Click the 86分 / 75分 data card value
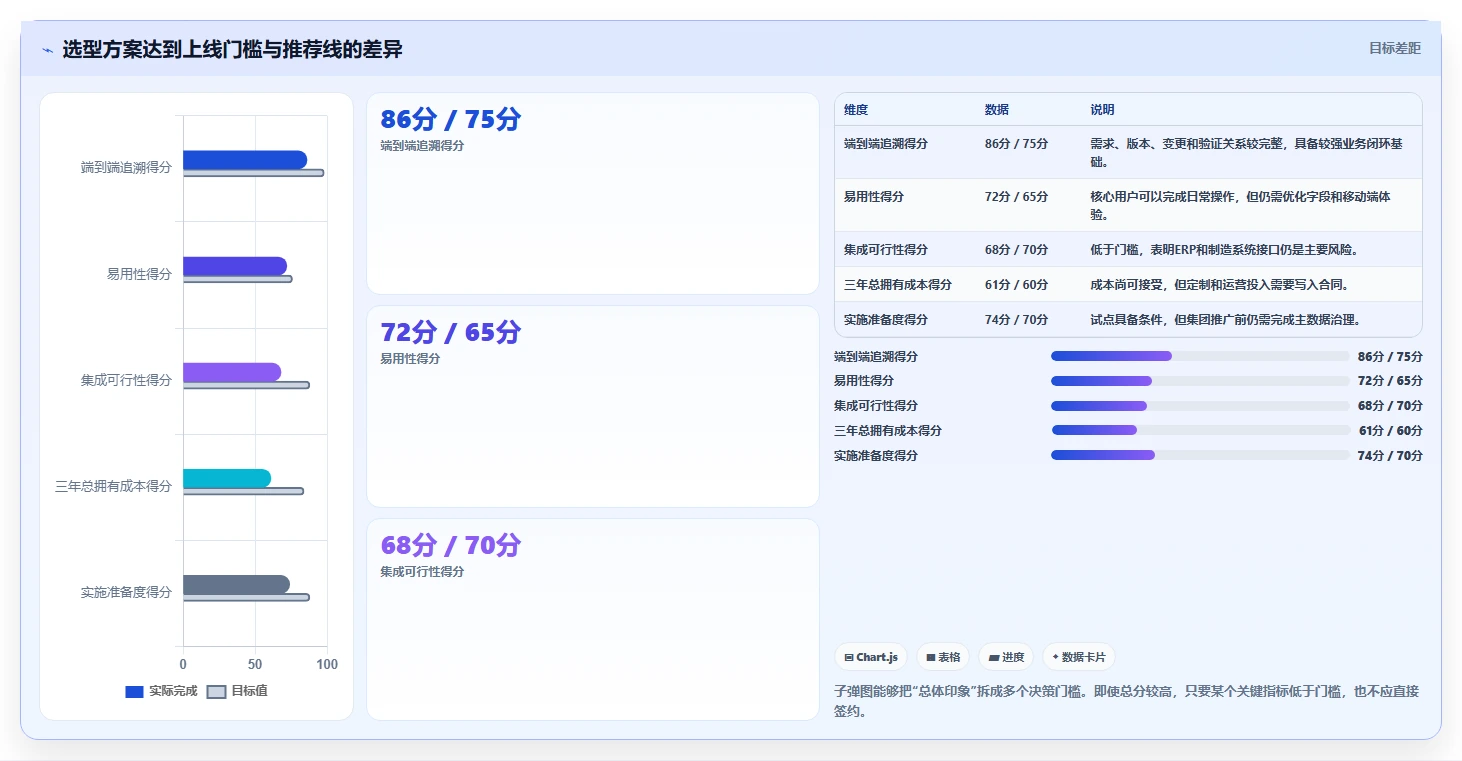 450,119
